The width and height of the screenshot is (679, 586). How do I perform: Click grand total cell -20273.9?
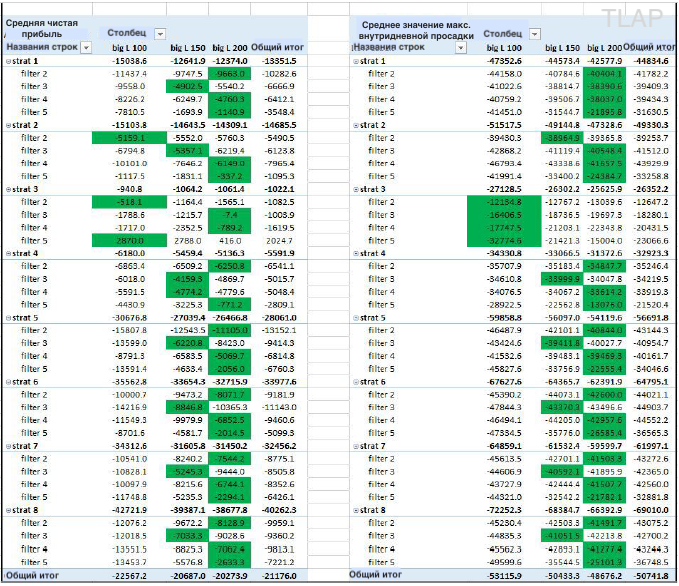coord(230,576)
